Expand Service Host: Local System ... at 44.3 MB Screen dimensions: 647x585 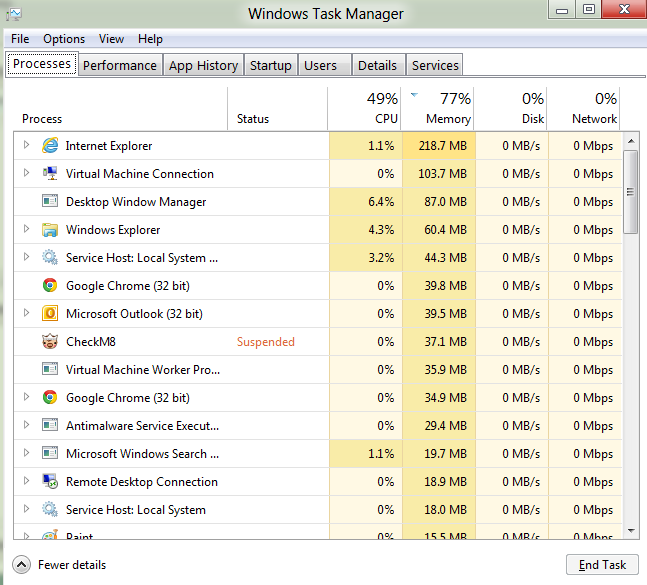click(x=26, y=257)
